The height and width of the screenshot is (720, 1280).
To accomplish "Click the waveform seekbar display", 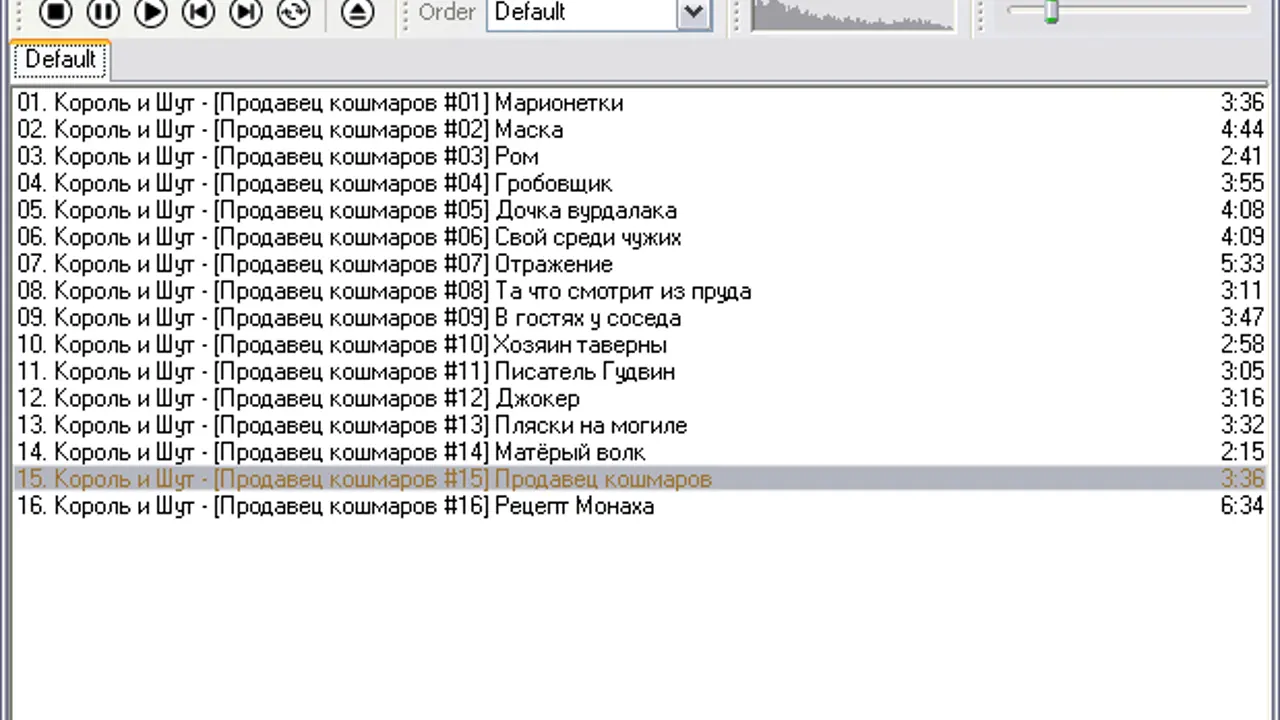I will [852, 14].
